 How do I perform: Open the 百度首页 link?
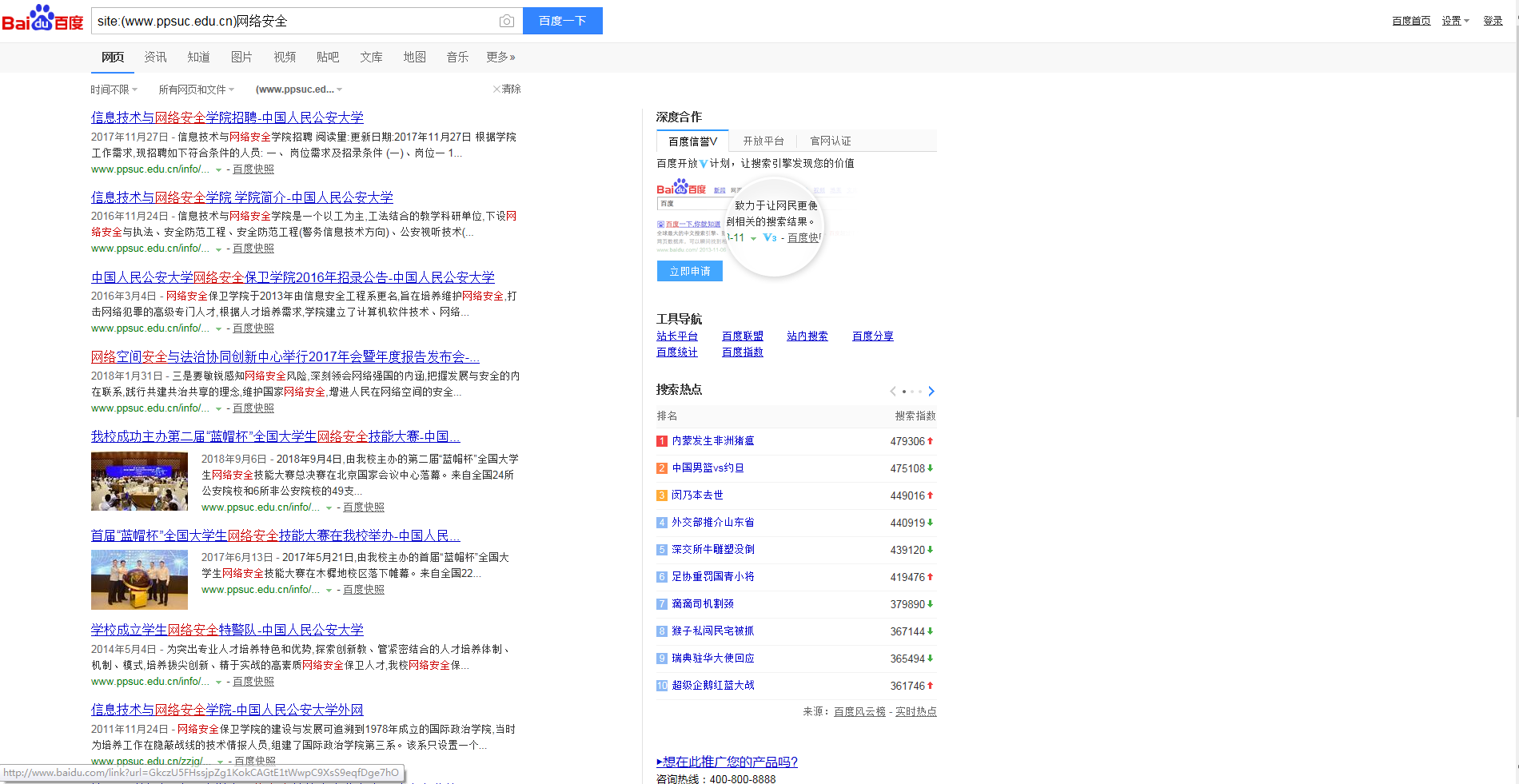[1411, 21]
